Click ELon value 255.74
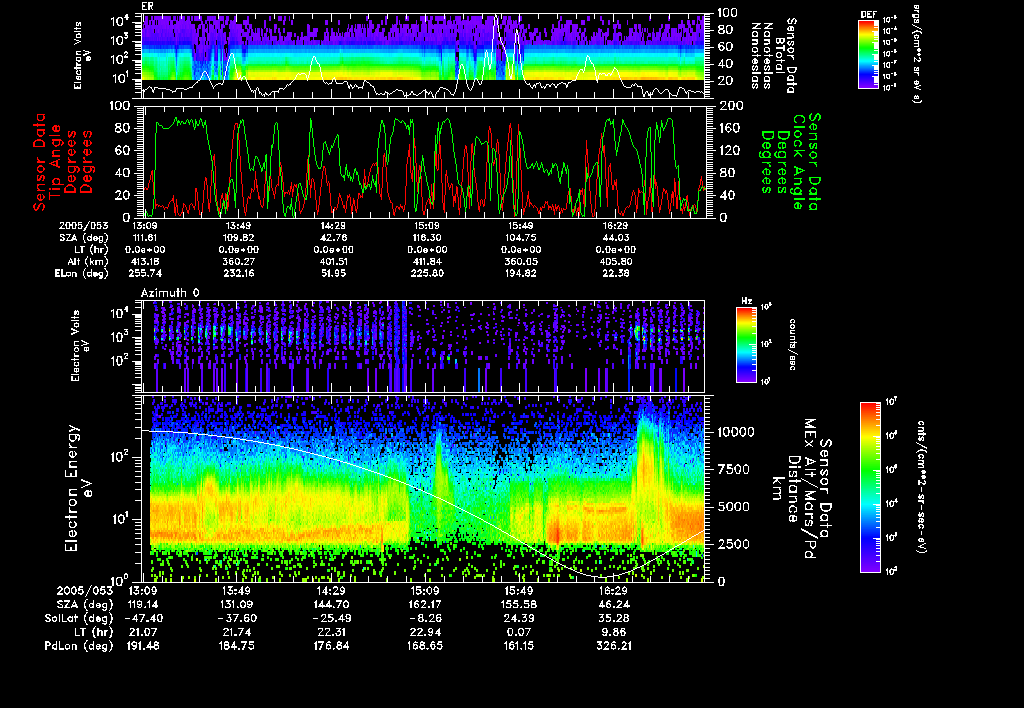 146,274
